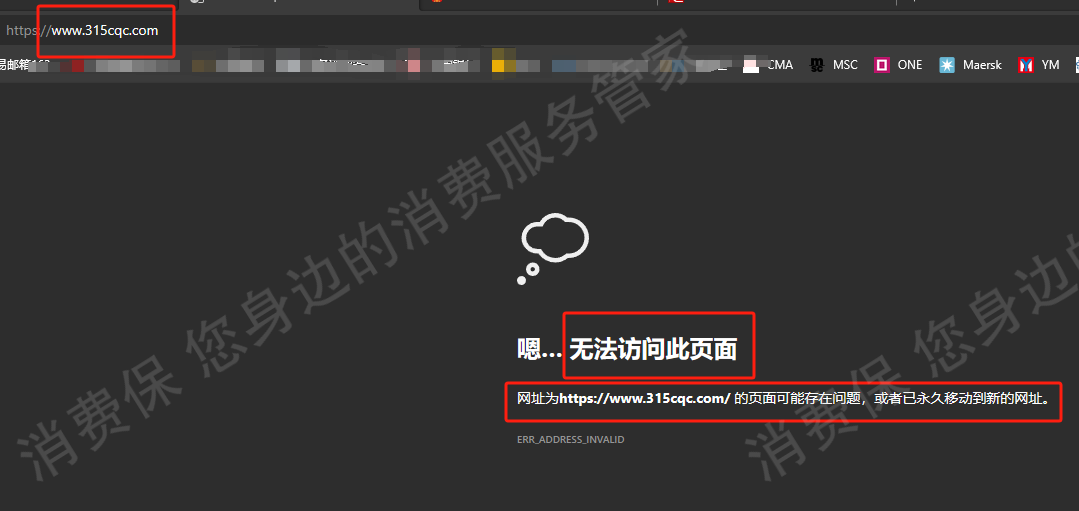Click the MSC bookmark favicon
Screen dimensions: 1079x511
tap(817, 65)
